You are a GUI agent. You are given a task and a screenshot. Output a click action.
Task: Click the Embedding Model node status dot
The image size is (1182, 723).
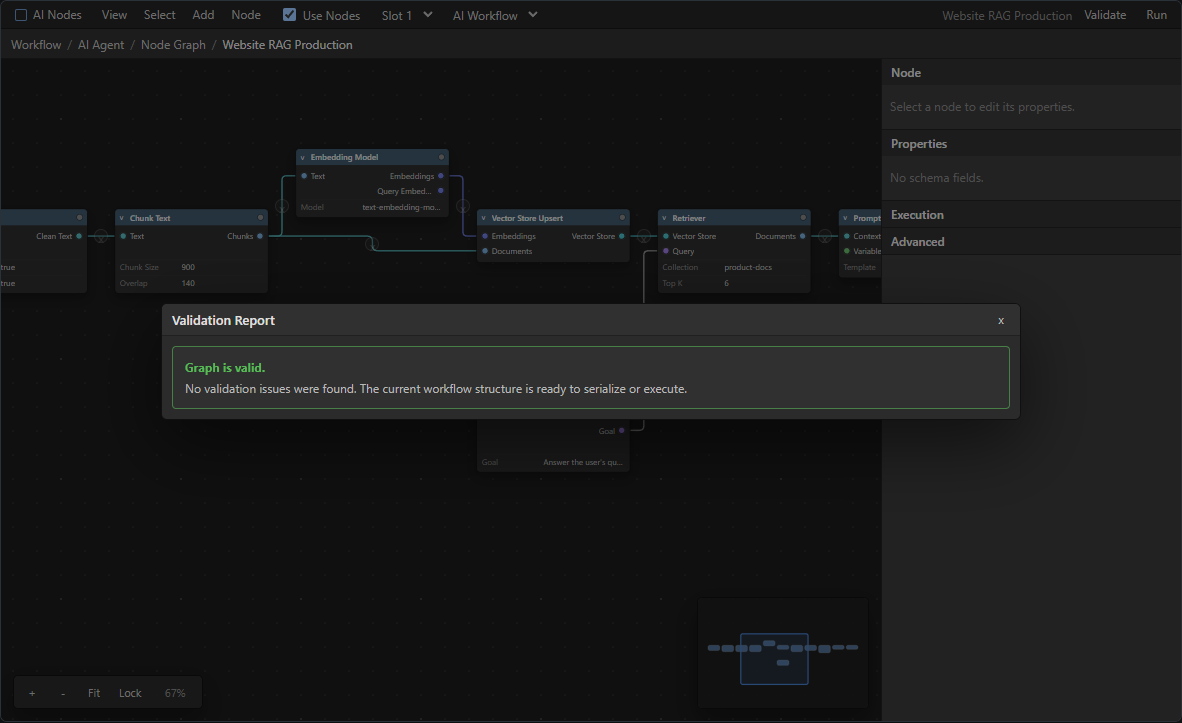(441, 157)
